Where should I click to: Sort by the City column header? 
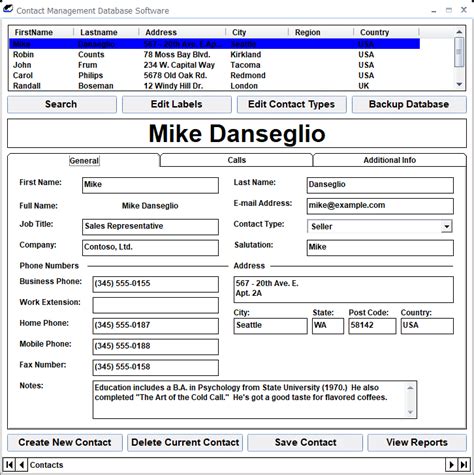coord(257,32)
